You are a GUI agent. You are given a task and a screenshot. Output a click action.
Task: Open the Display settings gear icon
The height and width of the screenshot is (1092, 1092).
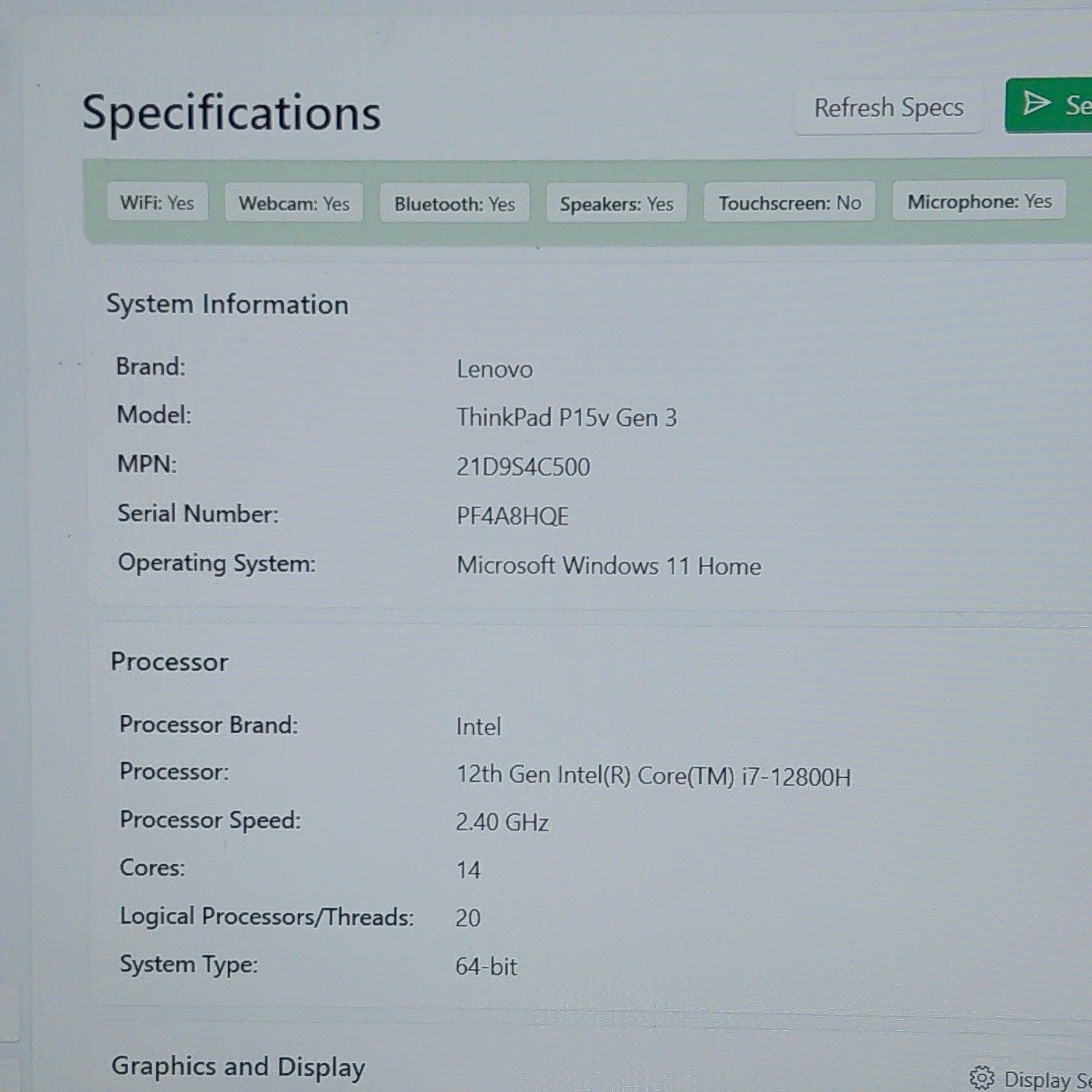click(x=981, y=1077)
